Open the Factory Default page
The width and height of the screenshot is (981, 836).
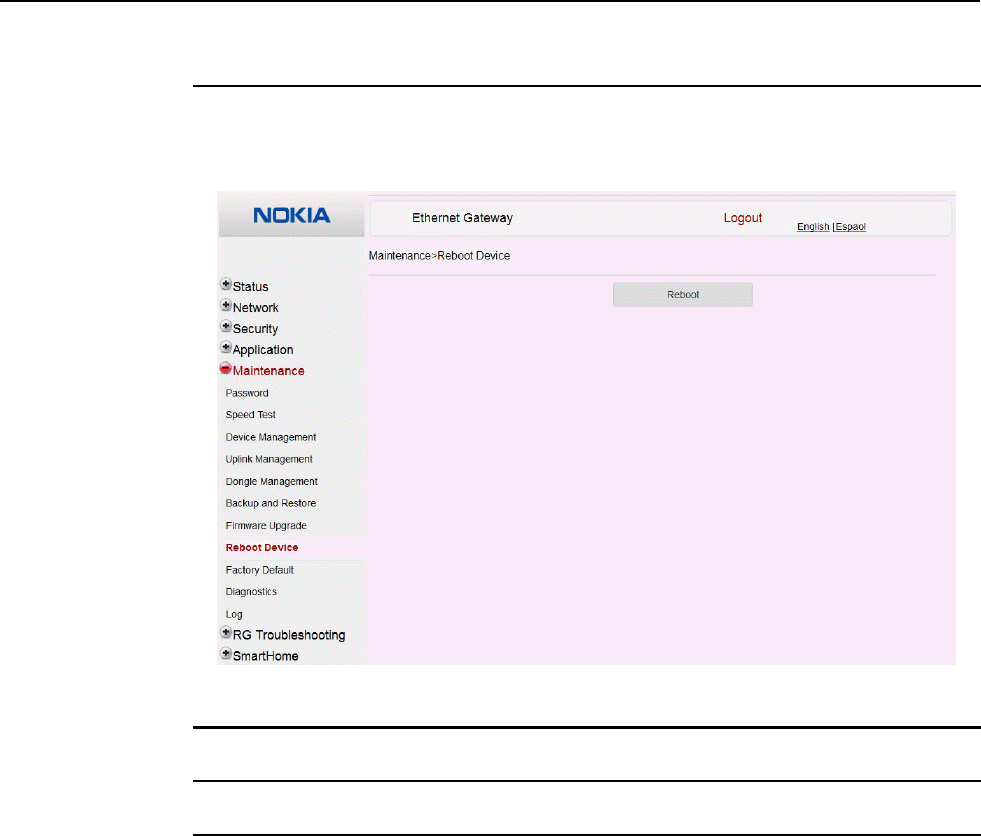pos(260,570)
